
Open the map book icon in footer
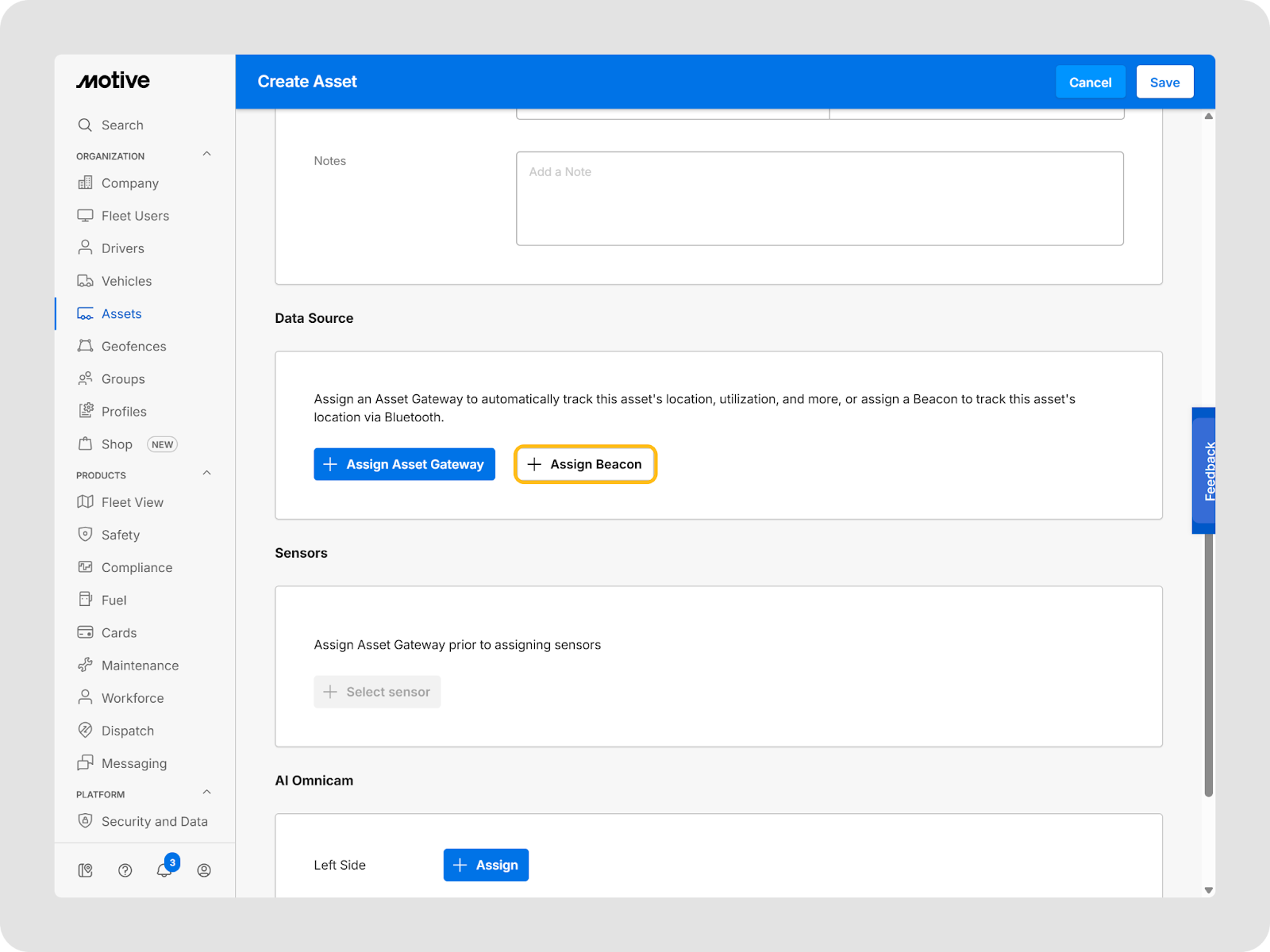[x=86, y=870]
